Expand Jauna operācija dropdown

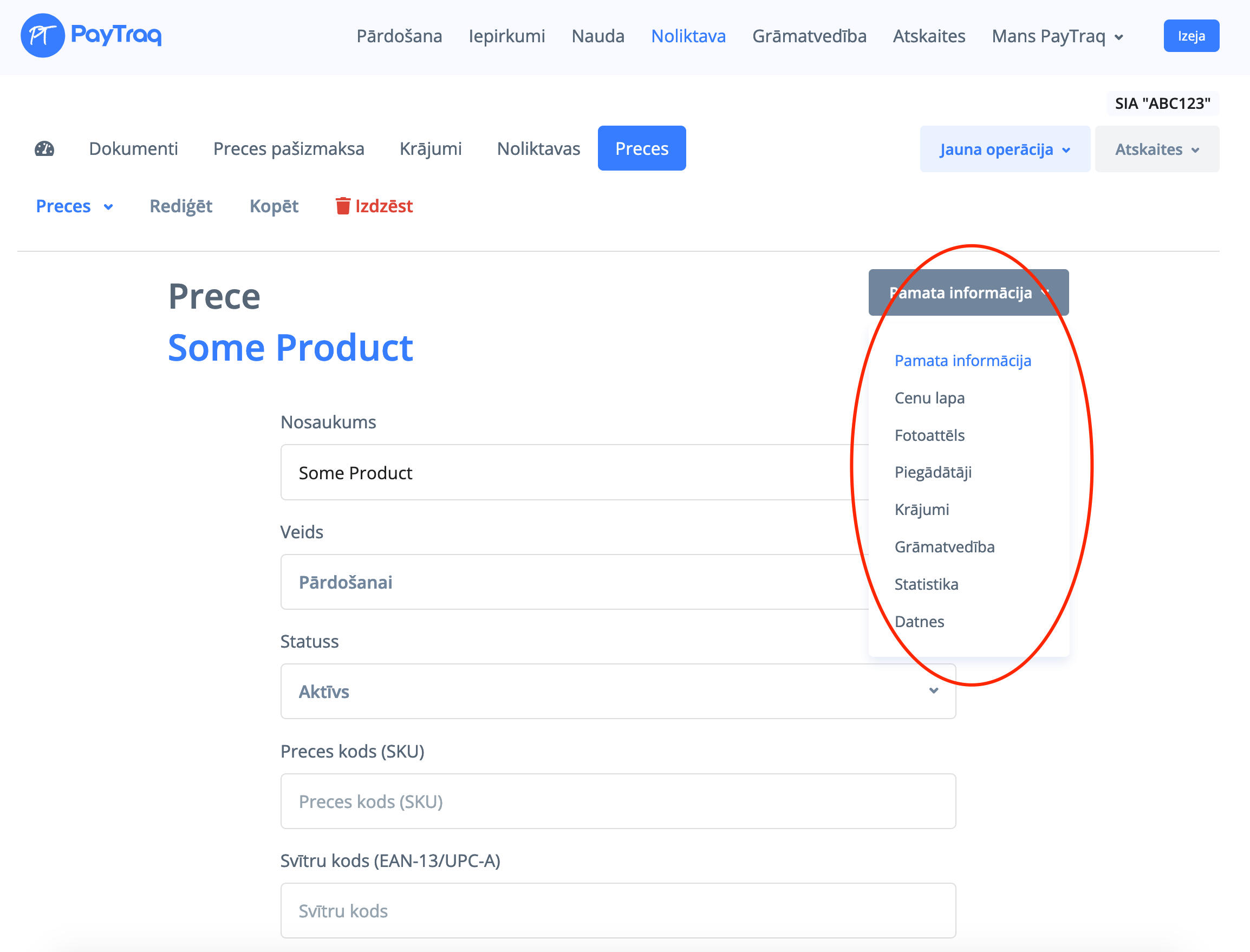[x=1004, y=149]
